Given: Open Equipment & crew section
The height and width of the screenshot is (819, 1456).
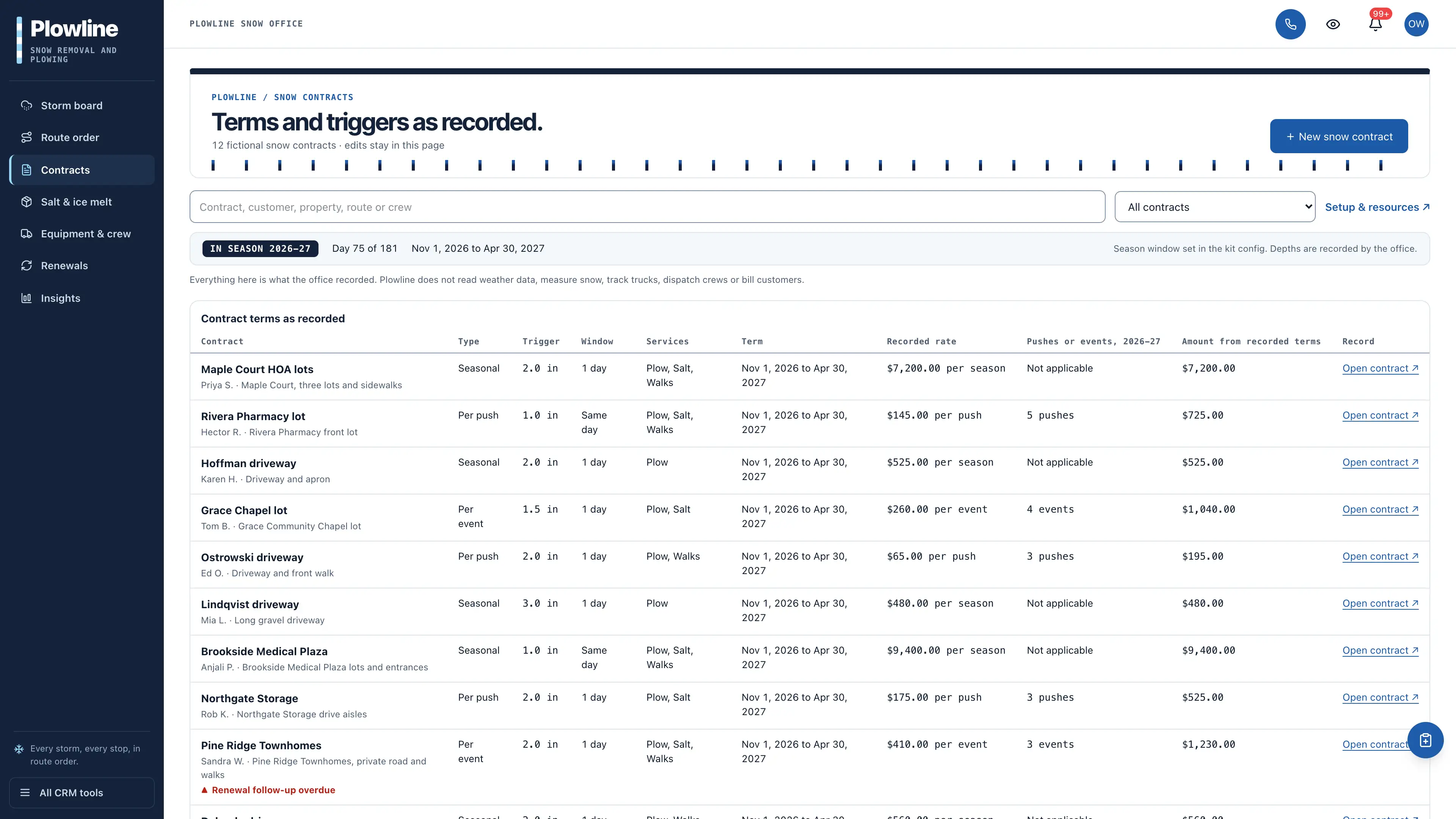Looking at the screenshot, I should click(82, 234).
